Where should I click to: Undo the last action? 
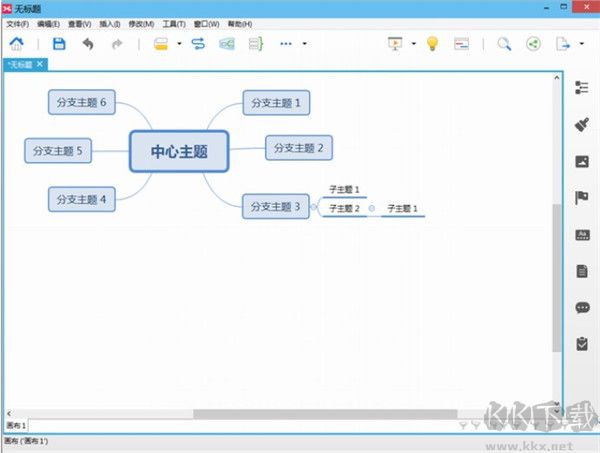pos(88,44)
